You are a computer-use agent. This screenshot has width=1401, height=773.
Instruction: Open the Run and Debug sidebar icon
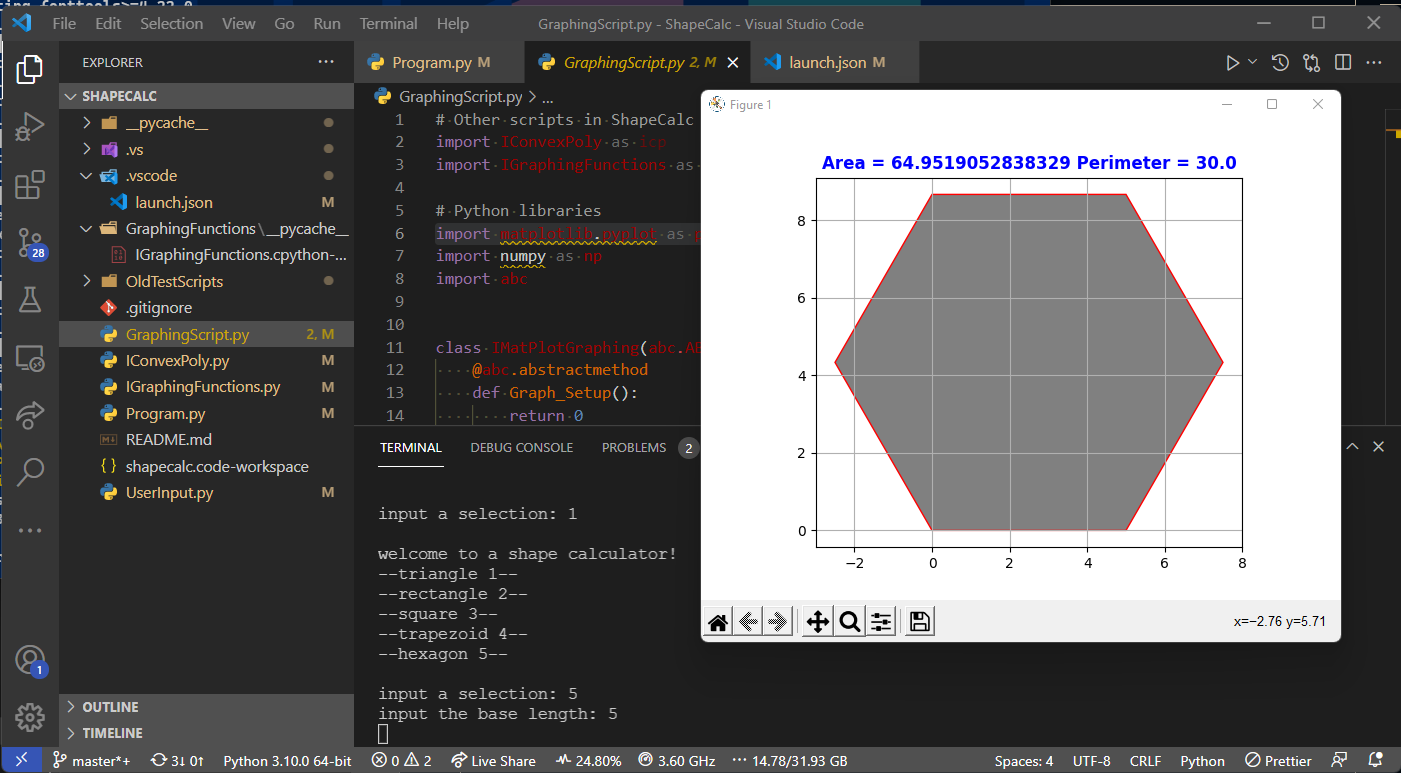point(29,126)
